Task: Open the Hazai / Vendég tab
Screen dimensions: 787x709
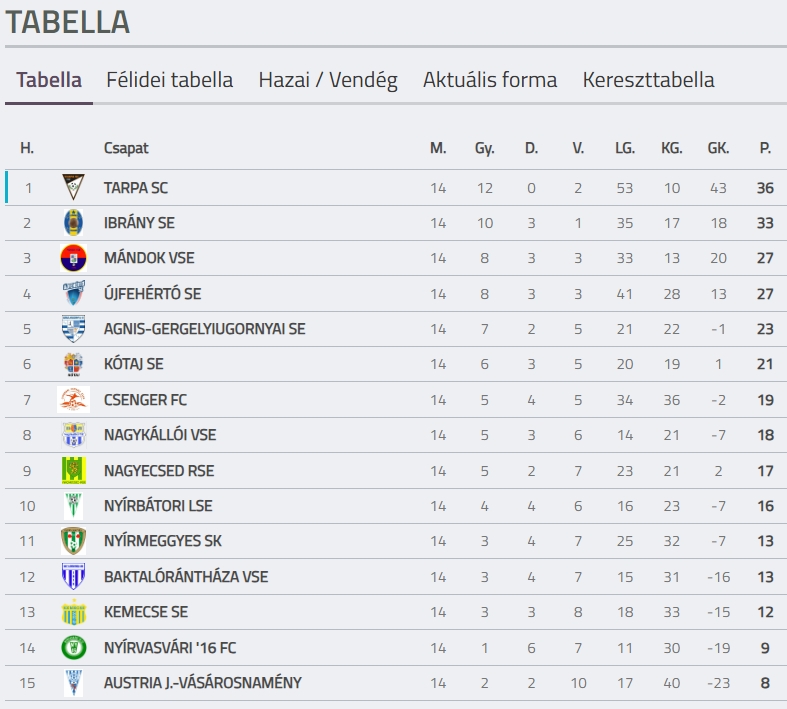Action: click(328, 80)
